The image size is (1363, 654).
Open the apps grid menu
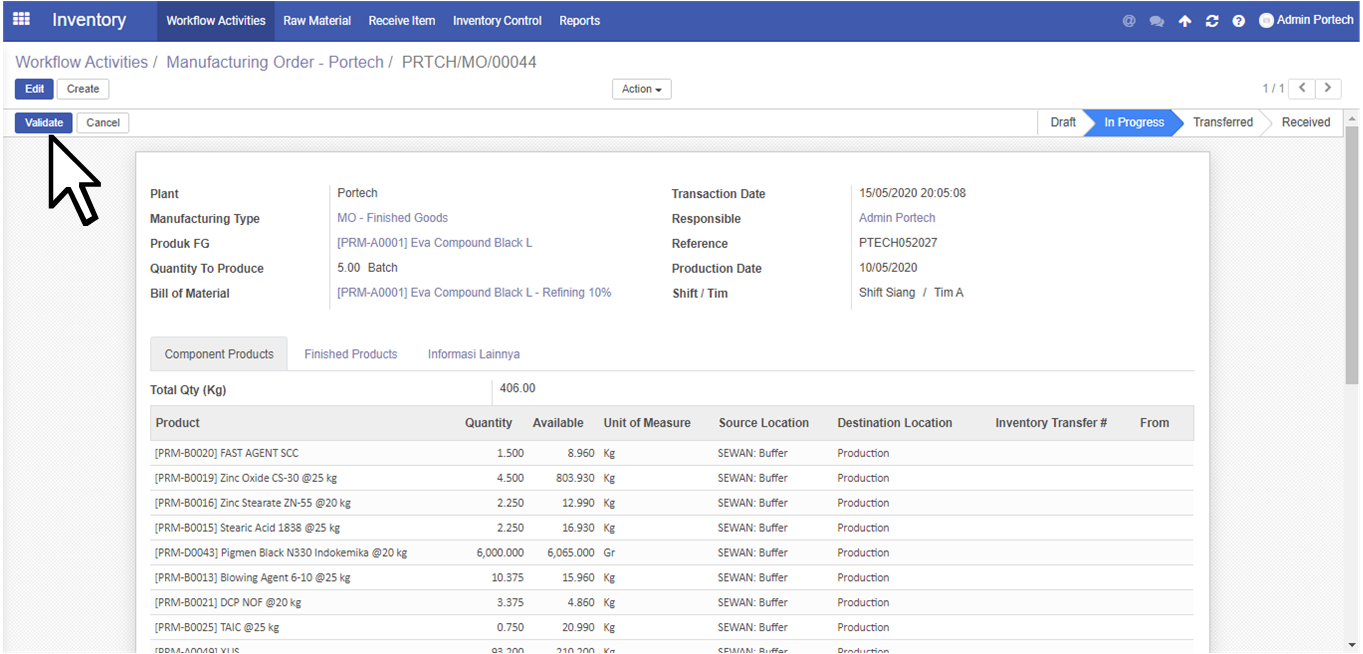click(x=21, y=20)
